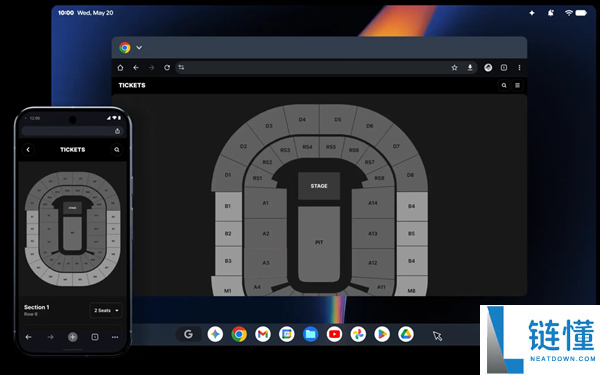Open the 2 Seats dropdown on phone

pyautogui.click(x=106, y=310)
